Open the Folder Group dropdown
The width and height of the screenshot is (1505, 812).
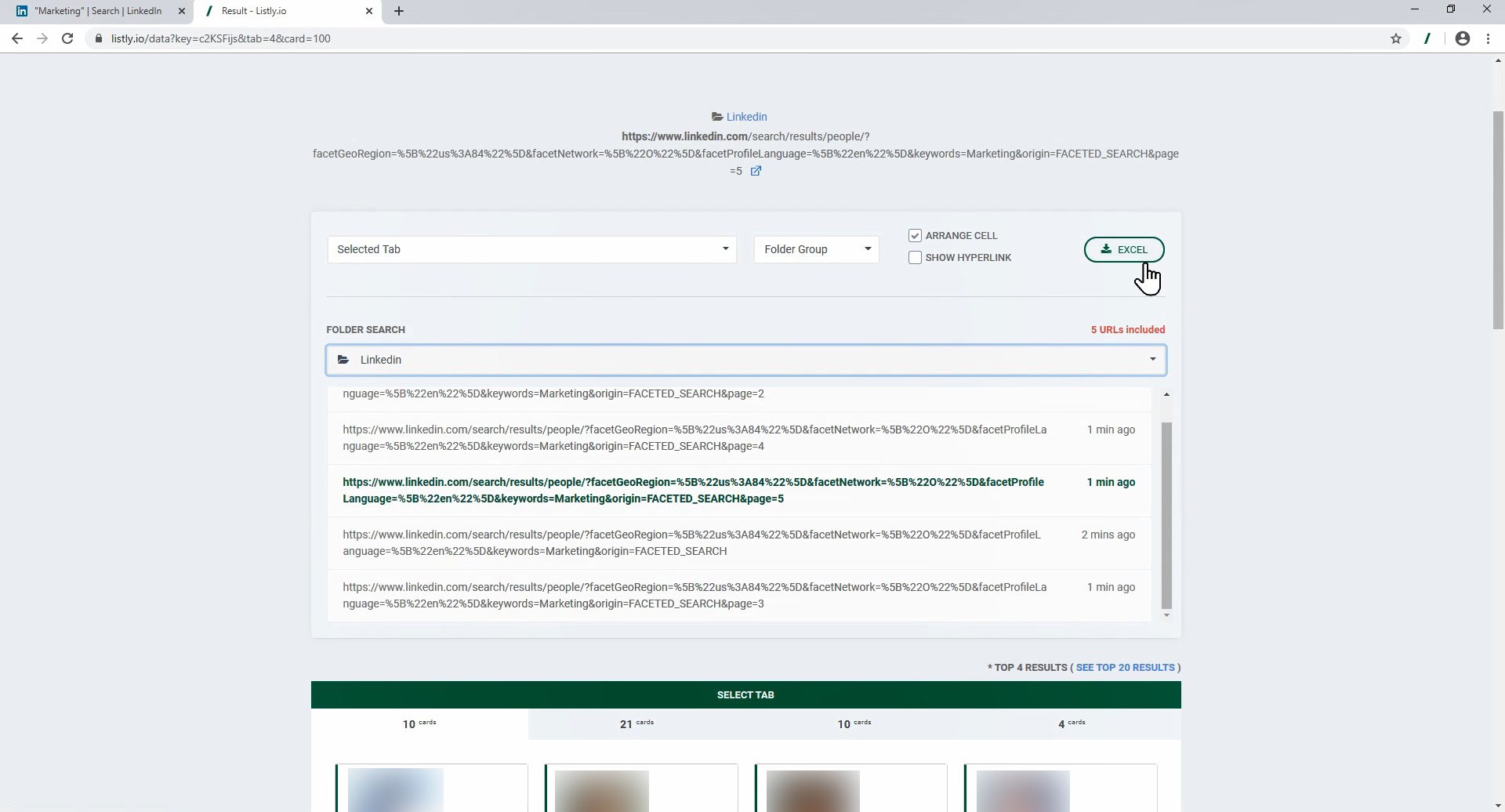[816, 249]
